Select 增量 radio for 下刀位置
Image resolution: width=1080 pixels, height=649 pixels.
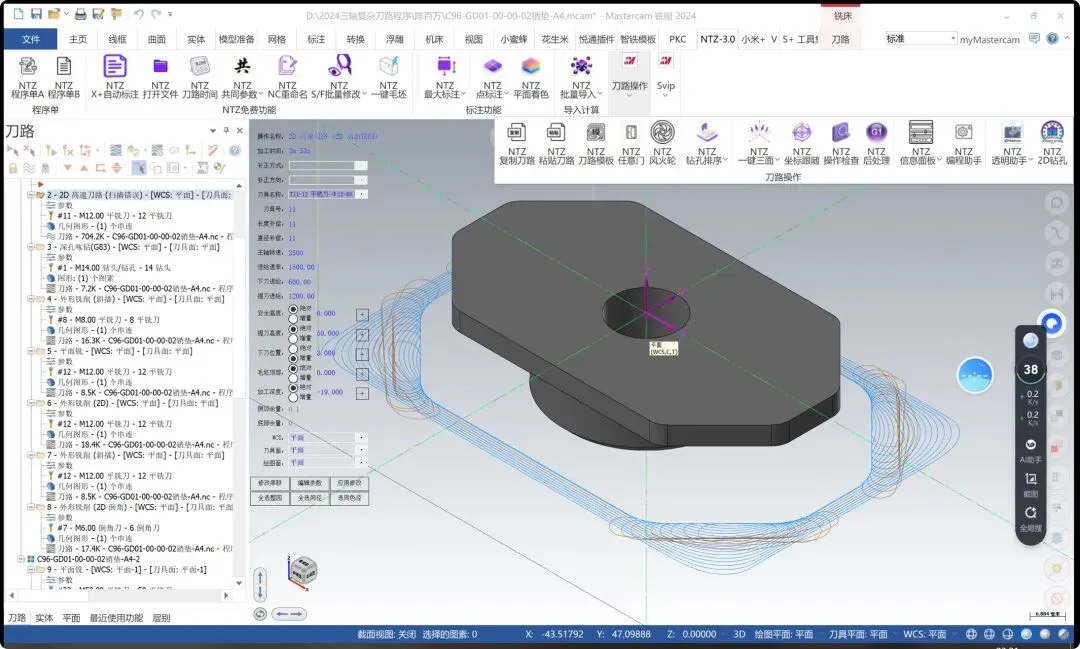click(x=293, y=358)
